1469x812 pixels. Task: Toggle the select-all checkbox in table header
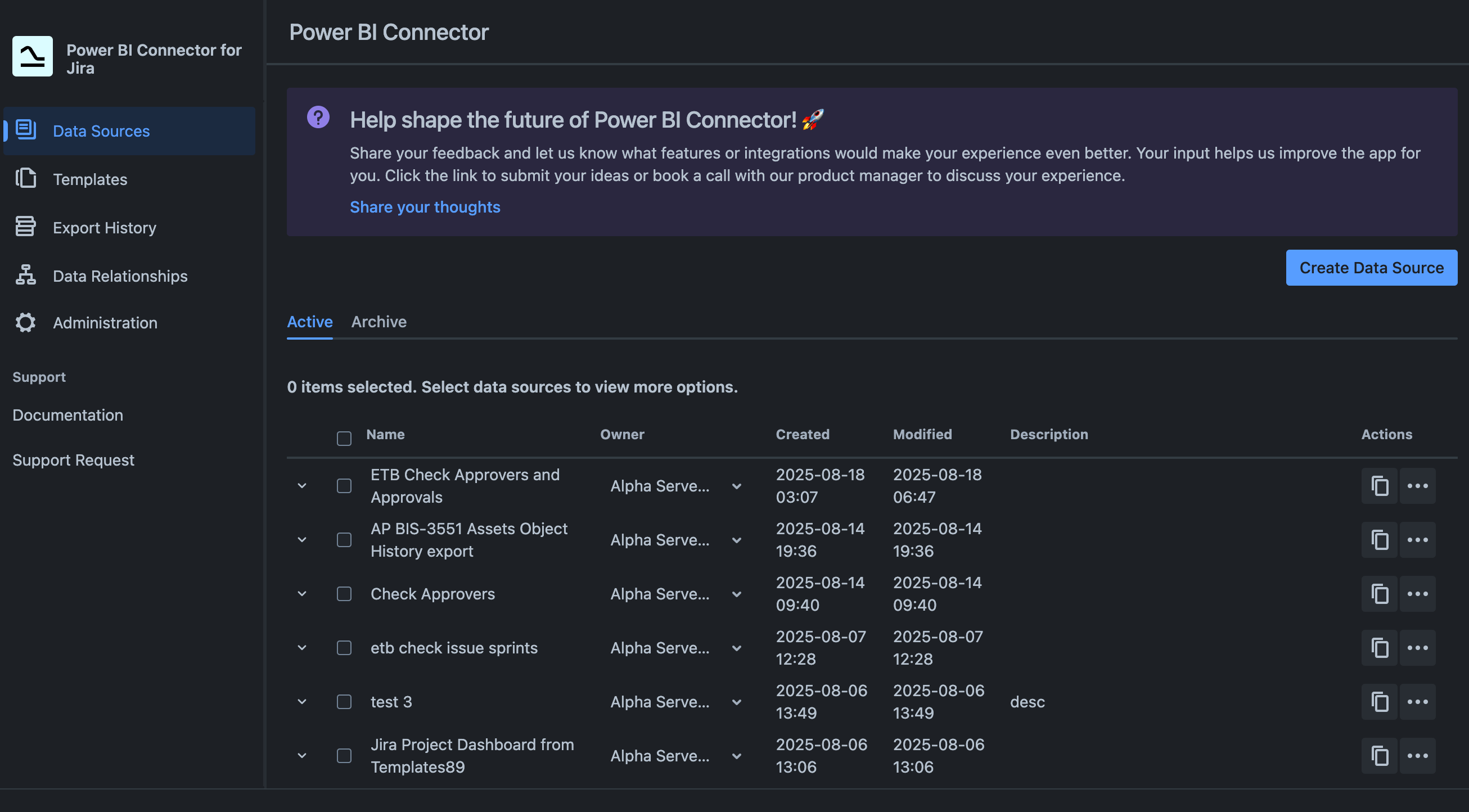pos(344,439)
